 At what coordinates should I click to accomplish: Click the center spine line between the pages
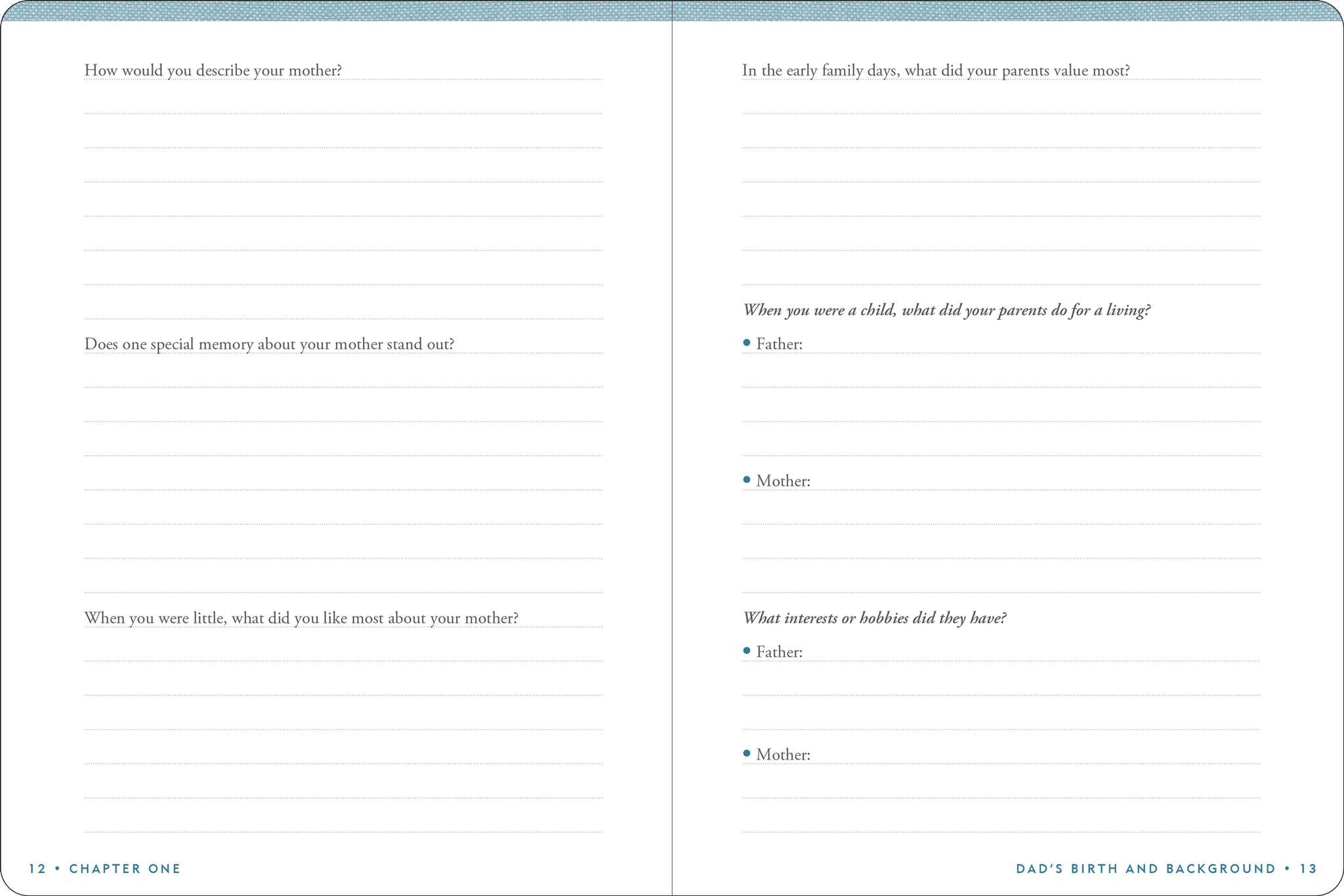click(672, 459)
